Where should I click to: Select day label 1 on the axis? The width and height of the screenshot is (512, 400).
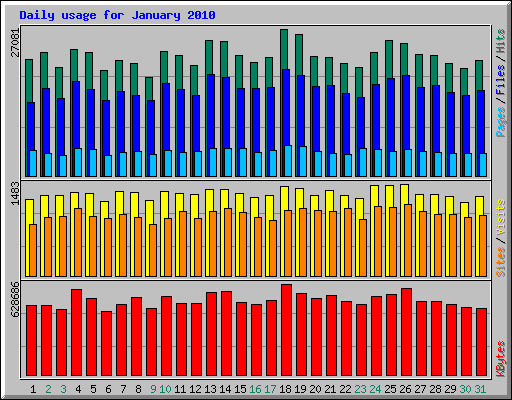(x=33, y=389)
